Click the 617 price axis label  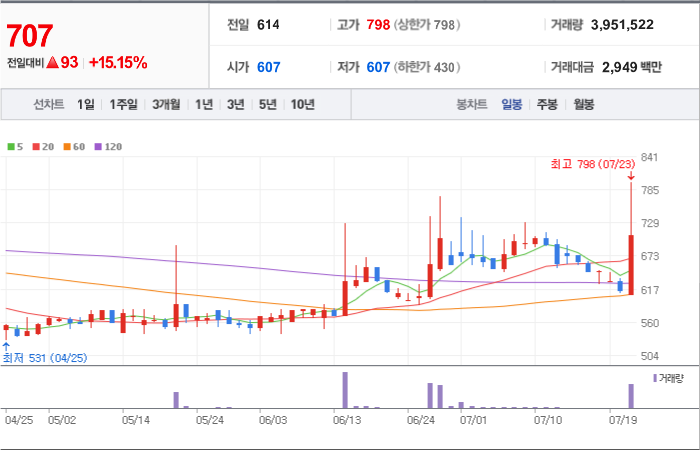(x=650, y=290)
